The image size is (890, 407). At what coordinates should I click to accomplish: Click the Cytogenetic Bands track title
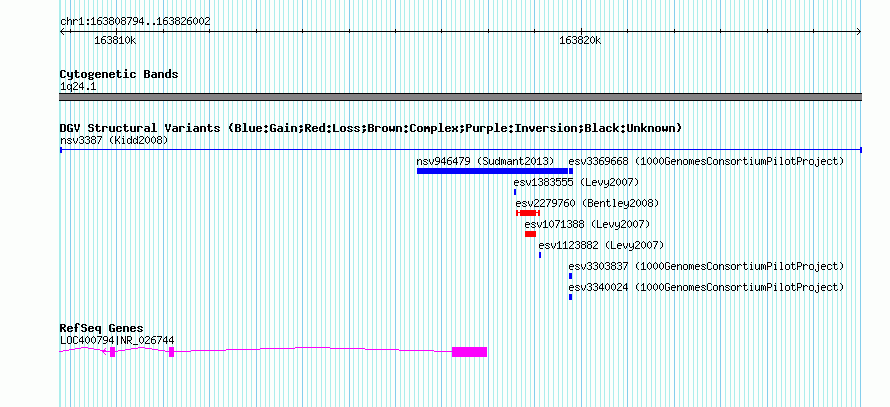tap(119, 74)
